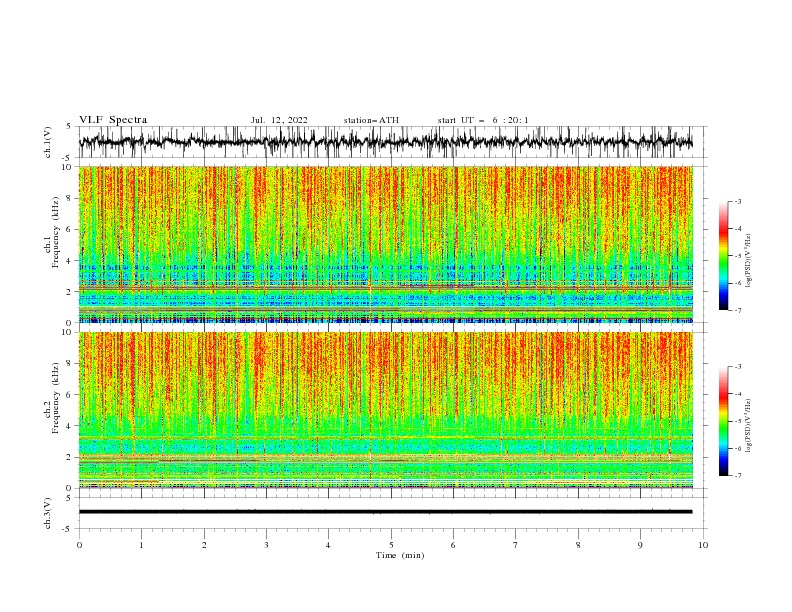Click the "-7" label on ch.1 colorbar
Viewport: 792px width, 612px height.
click(x=738, y=310)
